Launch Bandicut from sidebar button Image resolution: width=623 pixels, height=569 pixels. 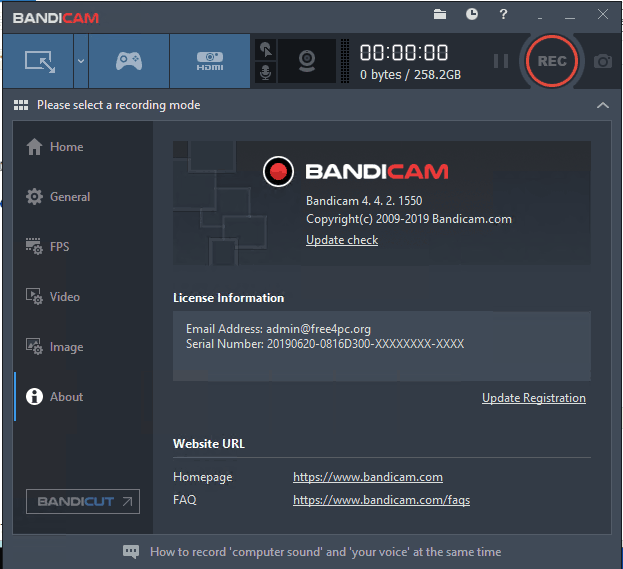[x=83, y=501]
